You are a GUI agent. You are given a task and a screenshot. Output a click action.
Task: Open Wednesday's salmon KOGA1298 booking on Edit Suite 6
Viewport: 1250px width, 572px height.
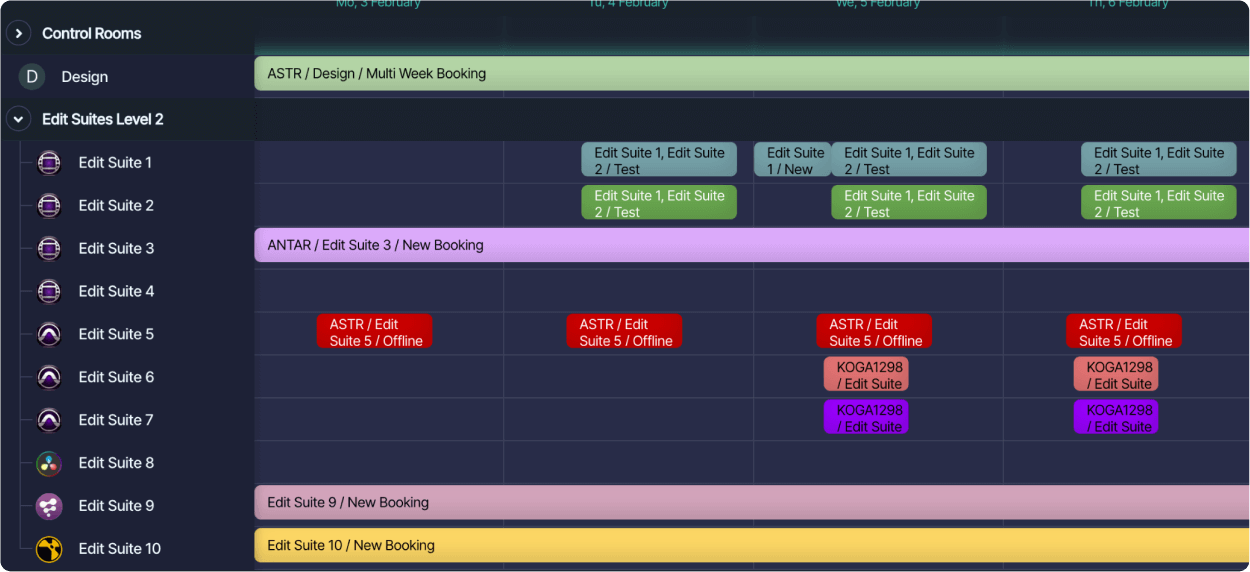point(866,375)
